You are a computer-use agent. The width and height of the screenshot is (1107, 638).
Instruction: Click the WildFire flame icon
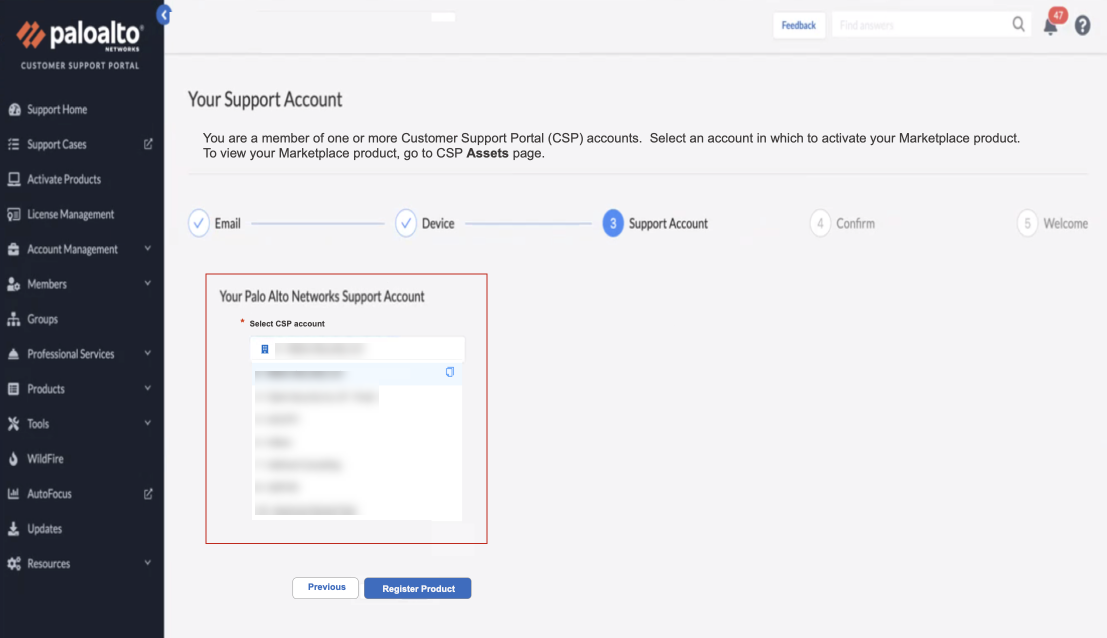[13, 459]
